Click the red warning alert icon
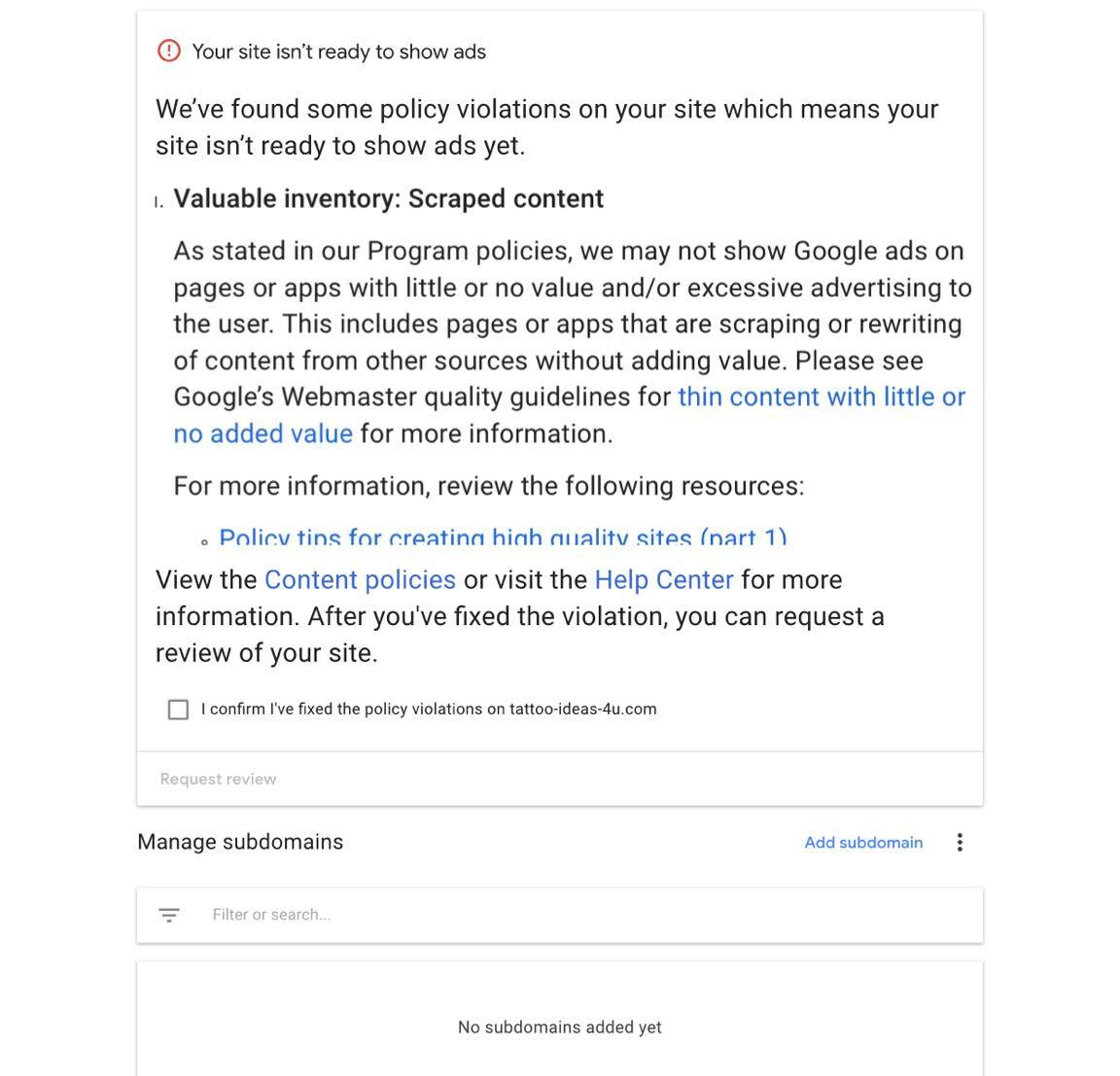The height and width of the screenshot is (1076, 1120). click(169, 51)
